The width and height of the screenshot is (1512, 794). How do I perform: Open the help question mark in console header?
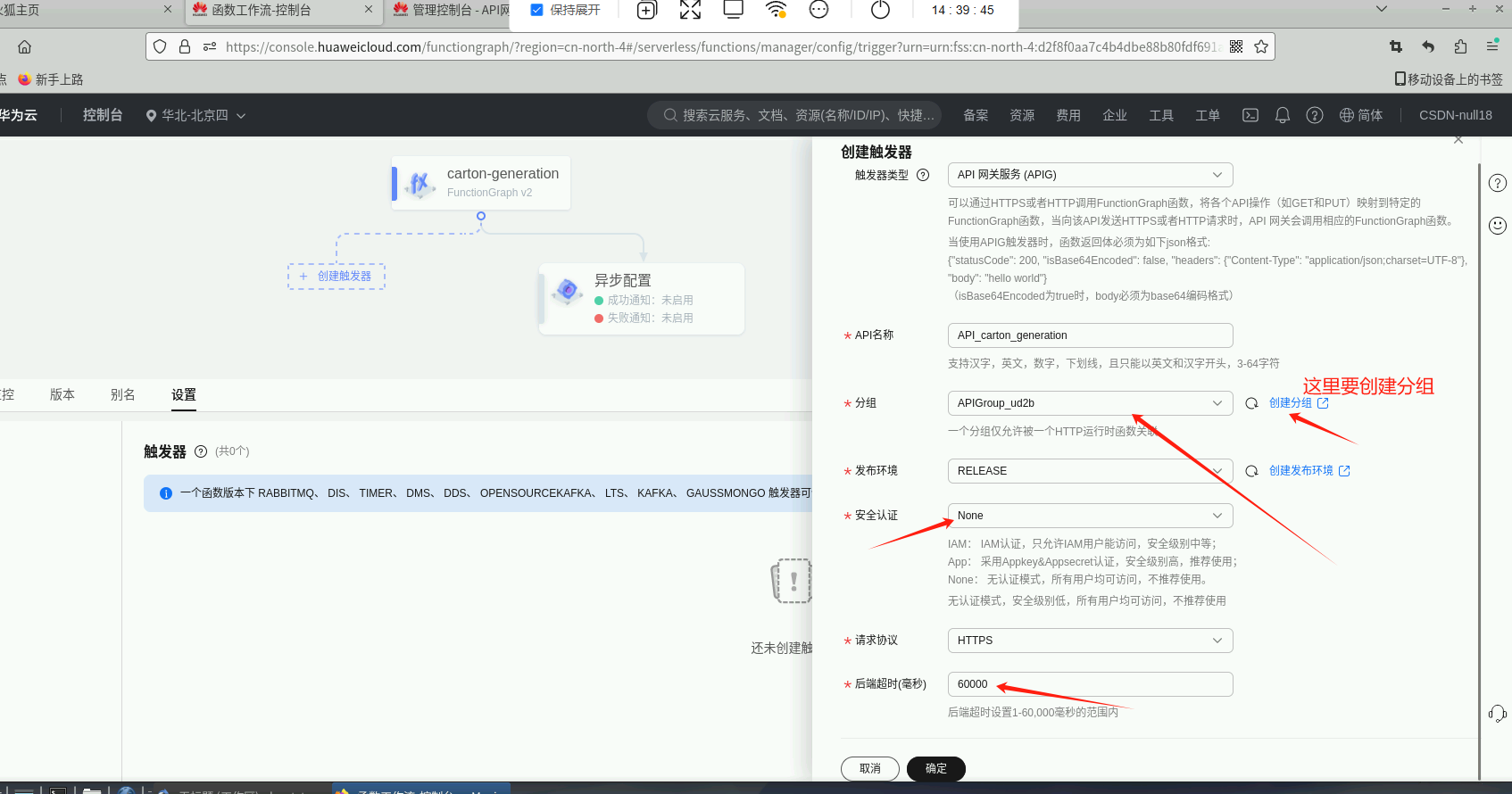click(x=1315, y=115)
